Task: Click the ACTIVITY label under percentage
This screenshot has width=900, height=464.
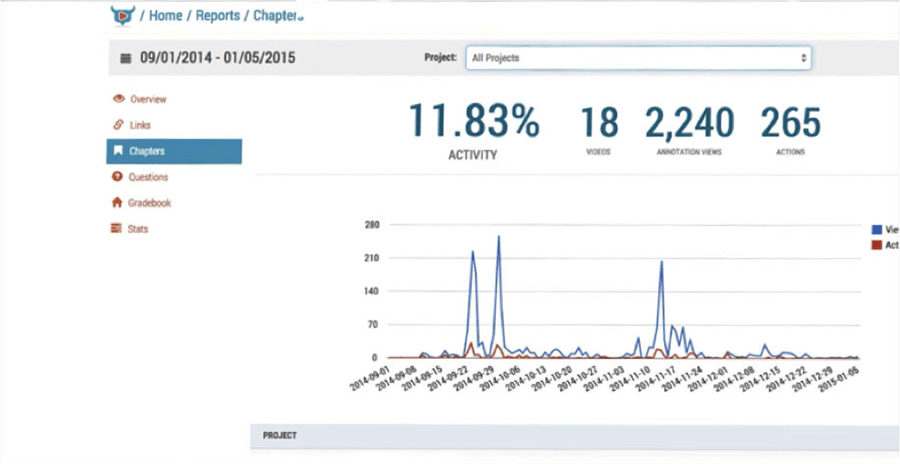Action: tap(472, 155)
